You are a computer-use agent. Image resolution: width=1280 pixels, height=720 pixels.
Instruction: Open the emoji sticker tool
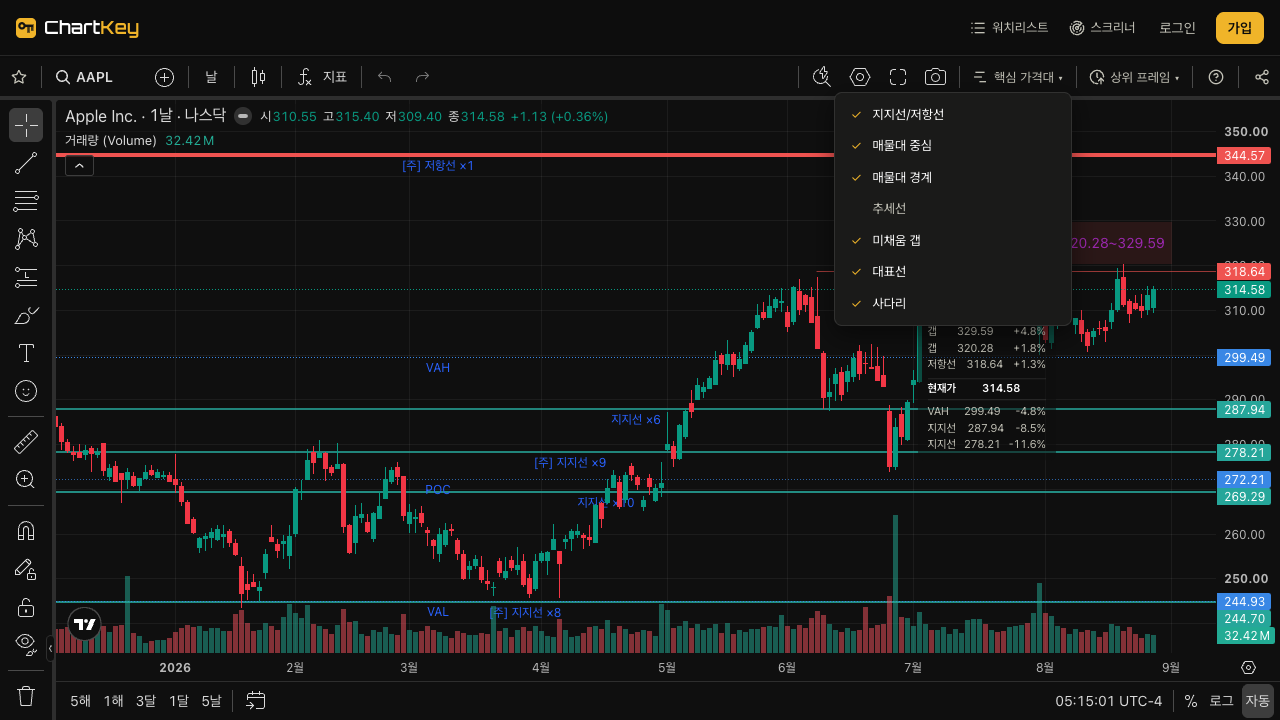pos(26,391)
